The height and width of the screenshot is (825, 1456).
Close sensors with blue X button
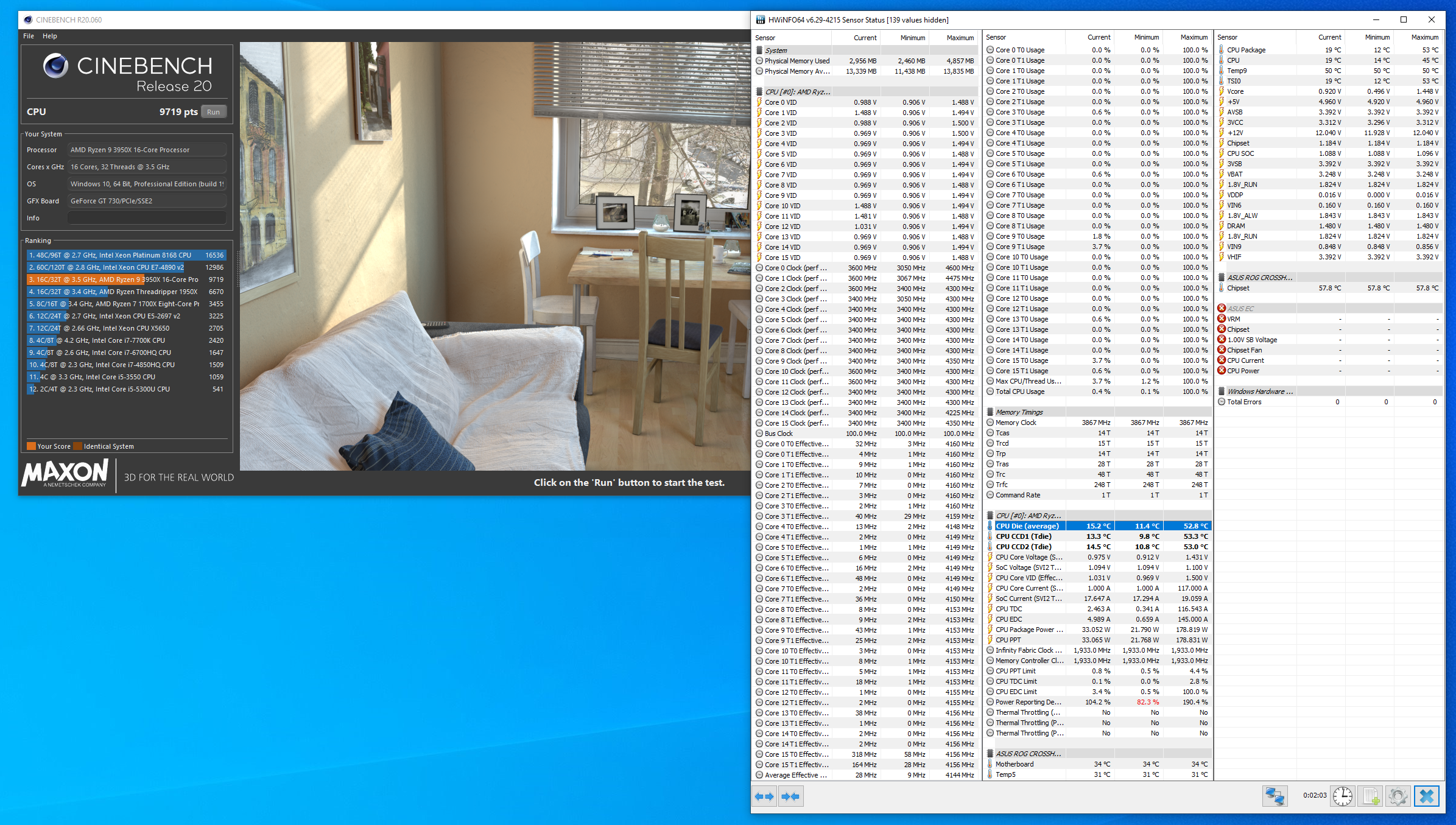(1426, 796)
